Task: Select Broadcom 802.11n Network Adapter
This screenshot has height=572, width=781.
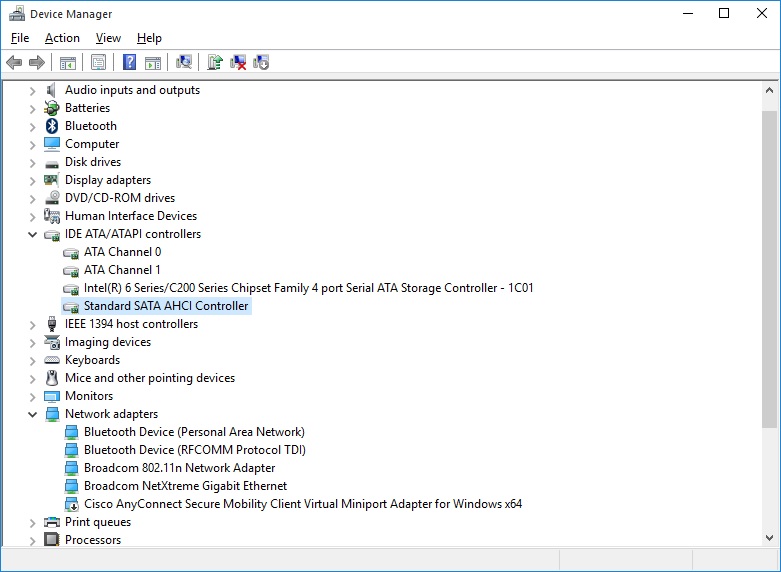Action: click(x=179, y=468)
